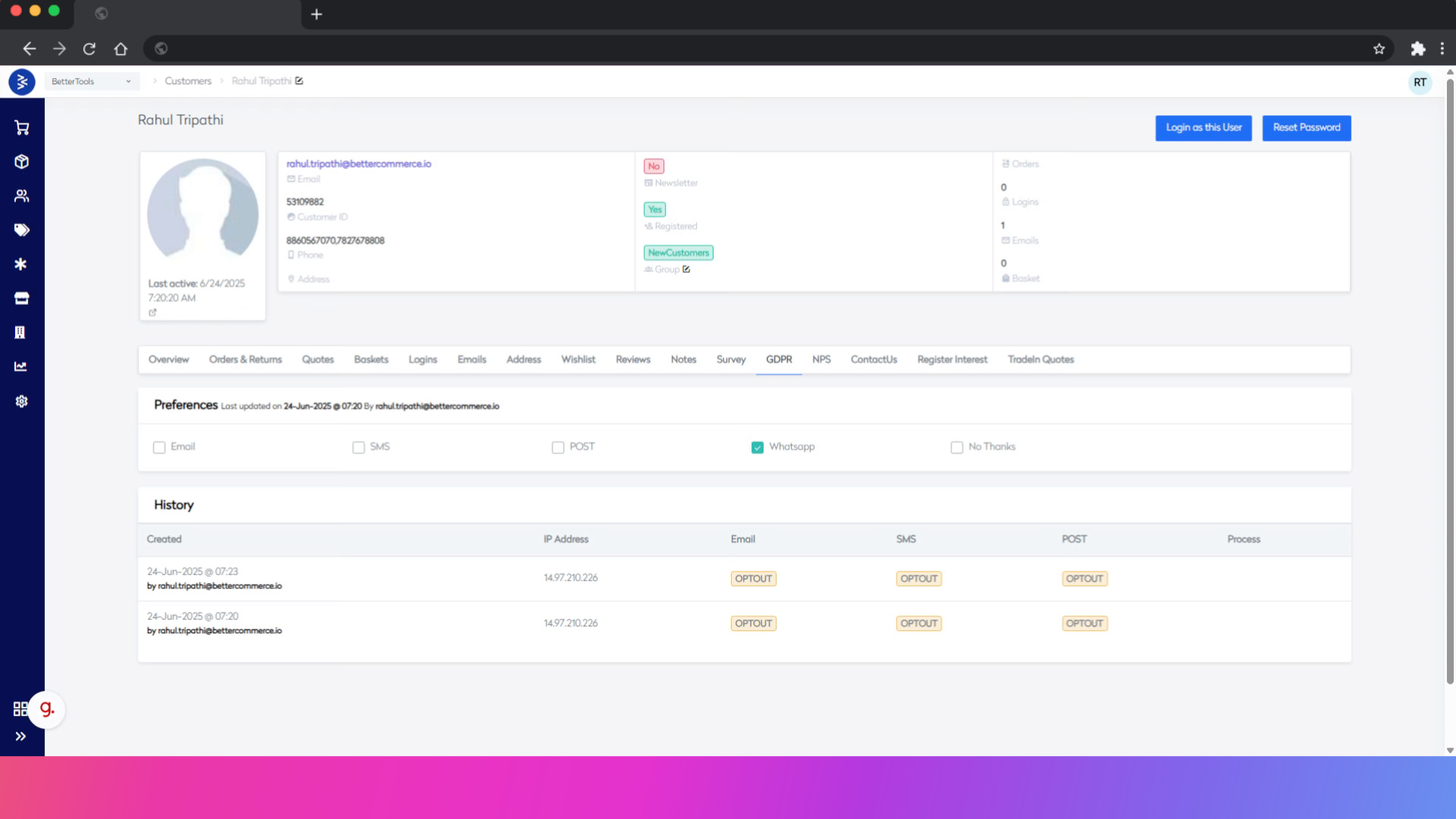Click Login as this User button

[1203, 127]
